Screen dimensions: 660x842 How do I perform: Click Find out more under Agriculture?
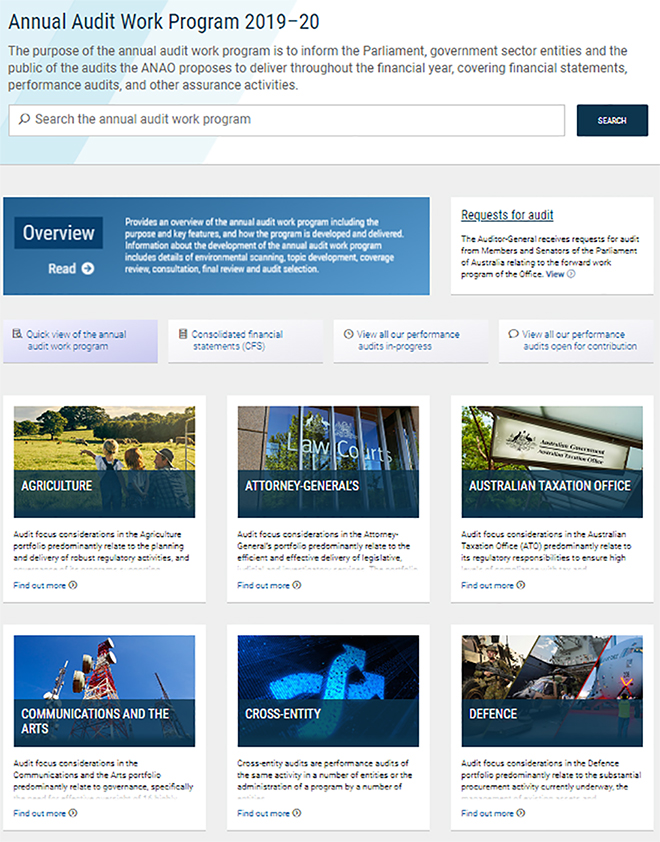point(40,585)
